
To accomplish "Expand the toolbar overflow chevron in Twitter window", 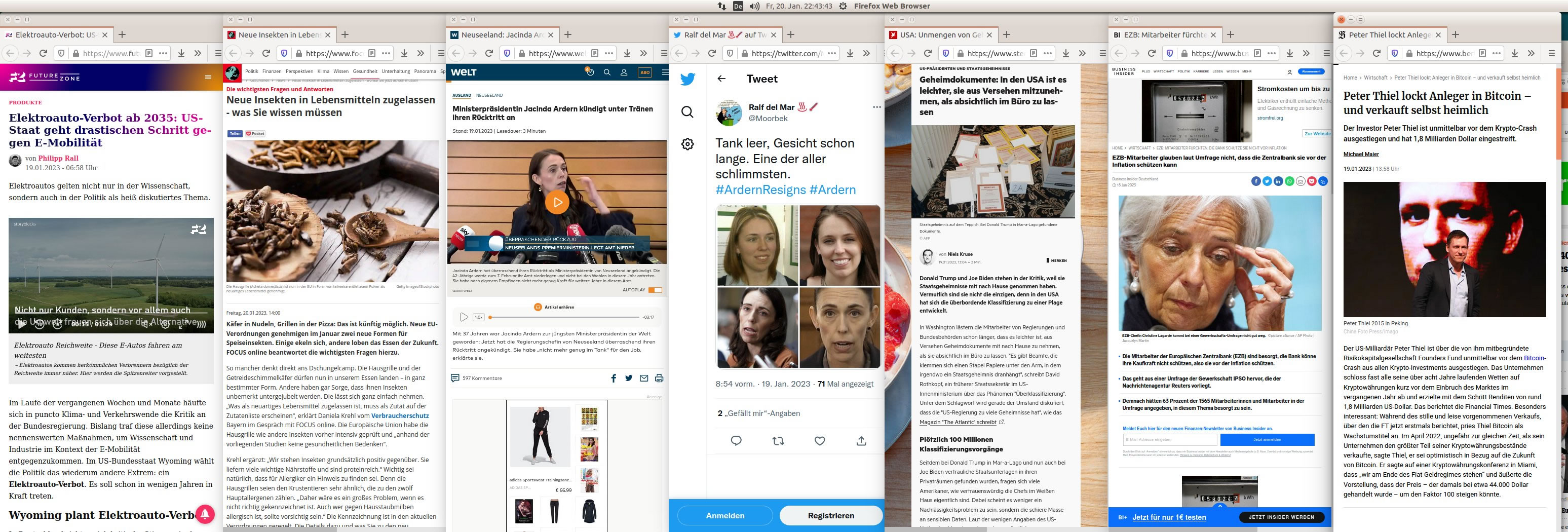I will pos(866,54).
